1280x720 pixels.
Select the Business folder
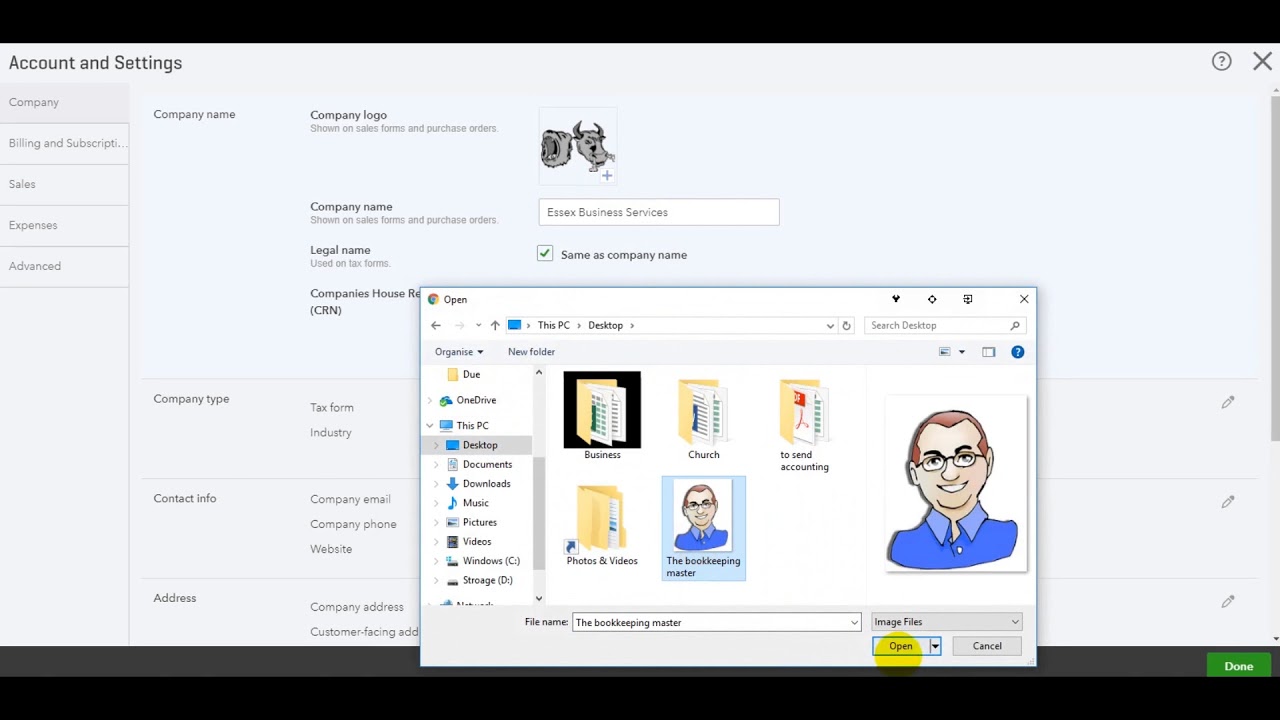pos(602,416)
